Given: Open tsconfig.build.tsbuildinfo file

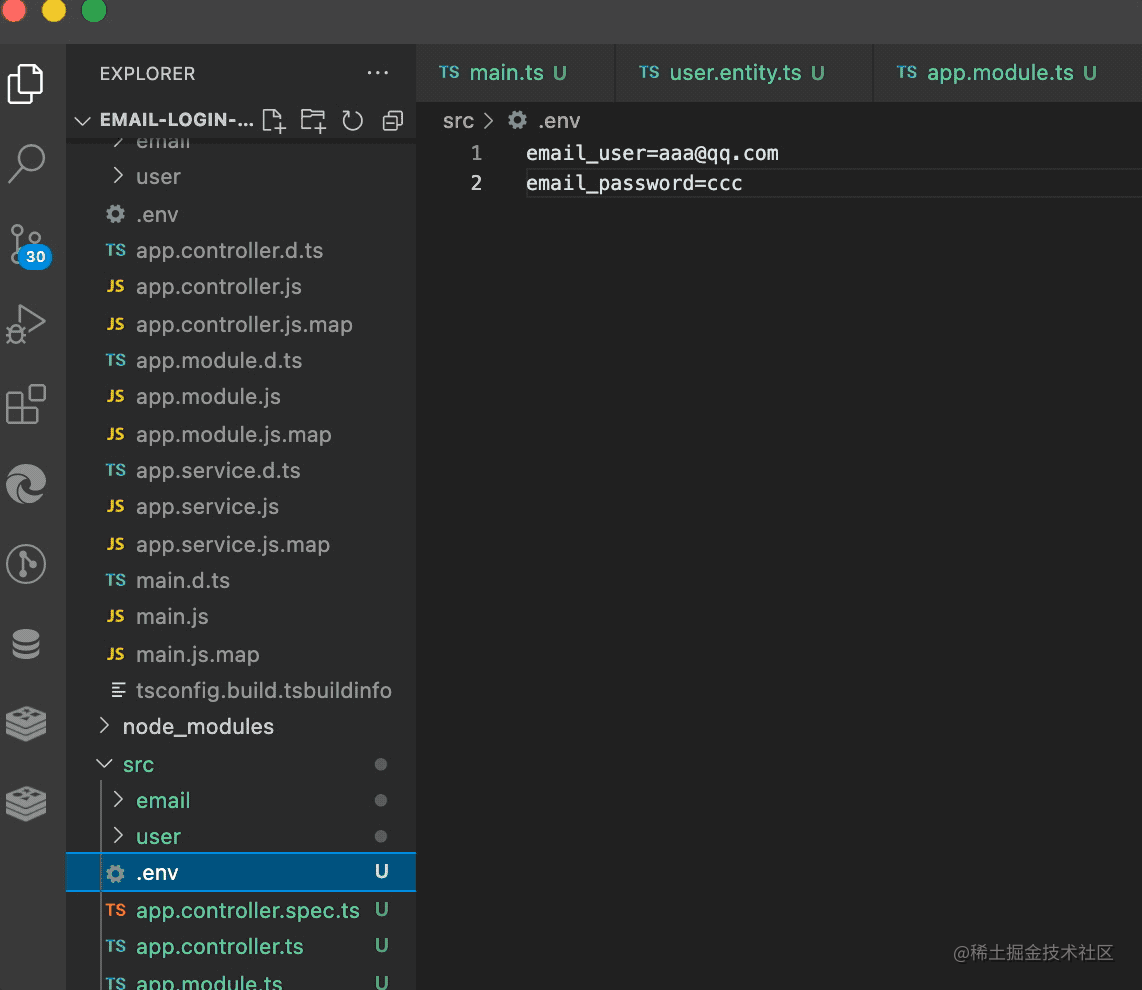Looking at the screenshot, I should [x=263, y=691].
